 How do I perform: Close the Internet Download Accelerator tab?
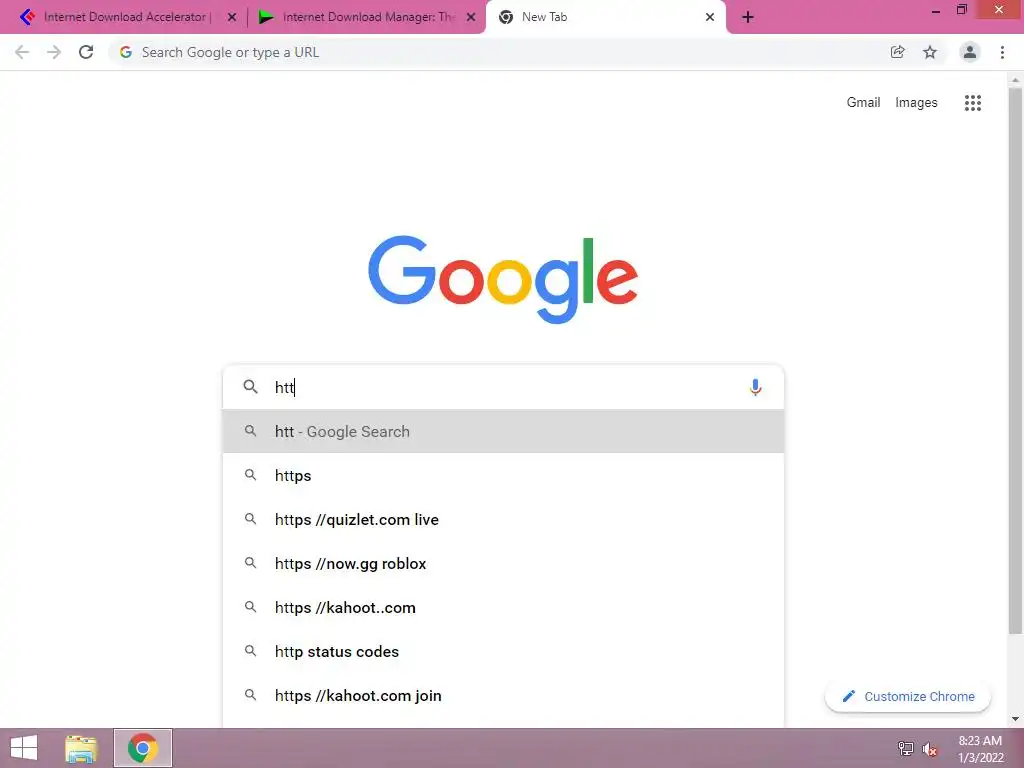[x=232, y=18]
